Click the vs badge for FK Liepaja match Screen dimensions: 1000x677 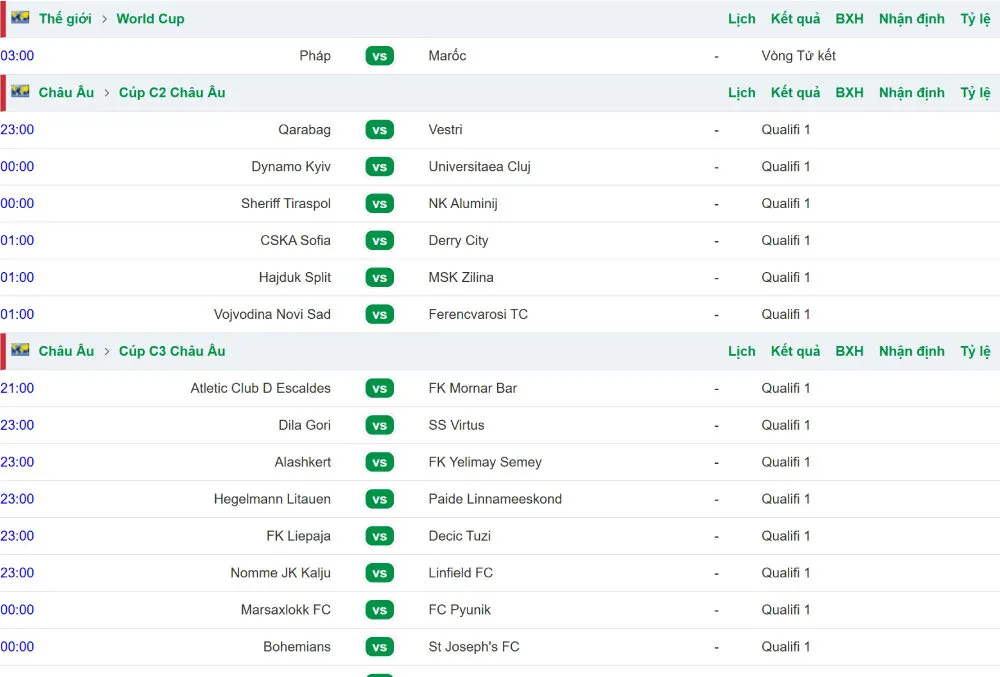pos(379,537)
